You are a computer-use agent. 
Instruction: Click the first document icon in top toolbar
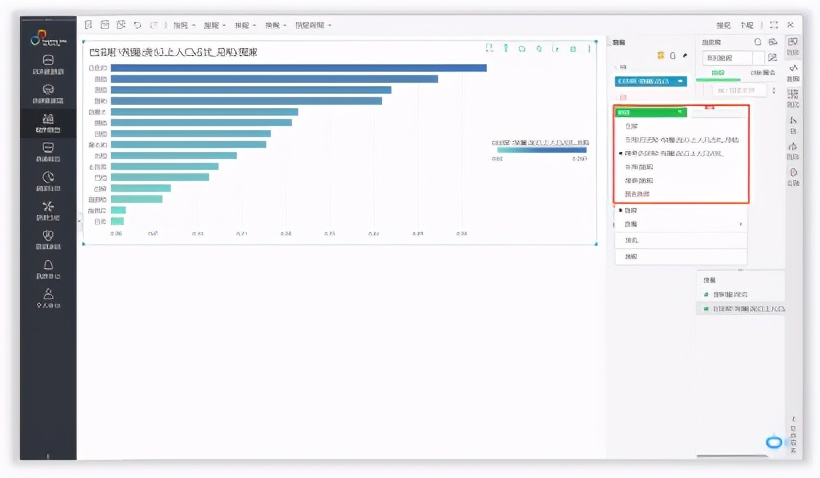click(x=88, y=25)
